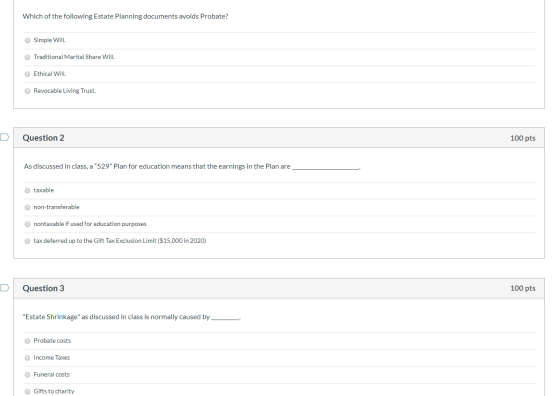
Task: Click the Estate Shrinkage question text
Action: tap(131, 317)
